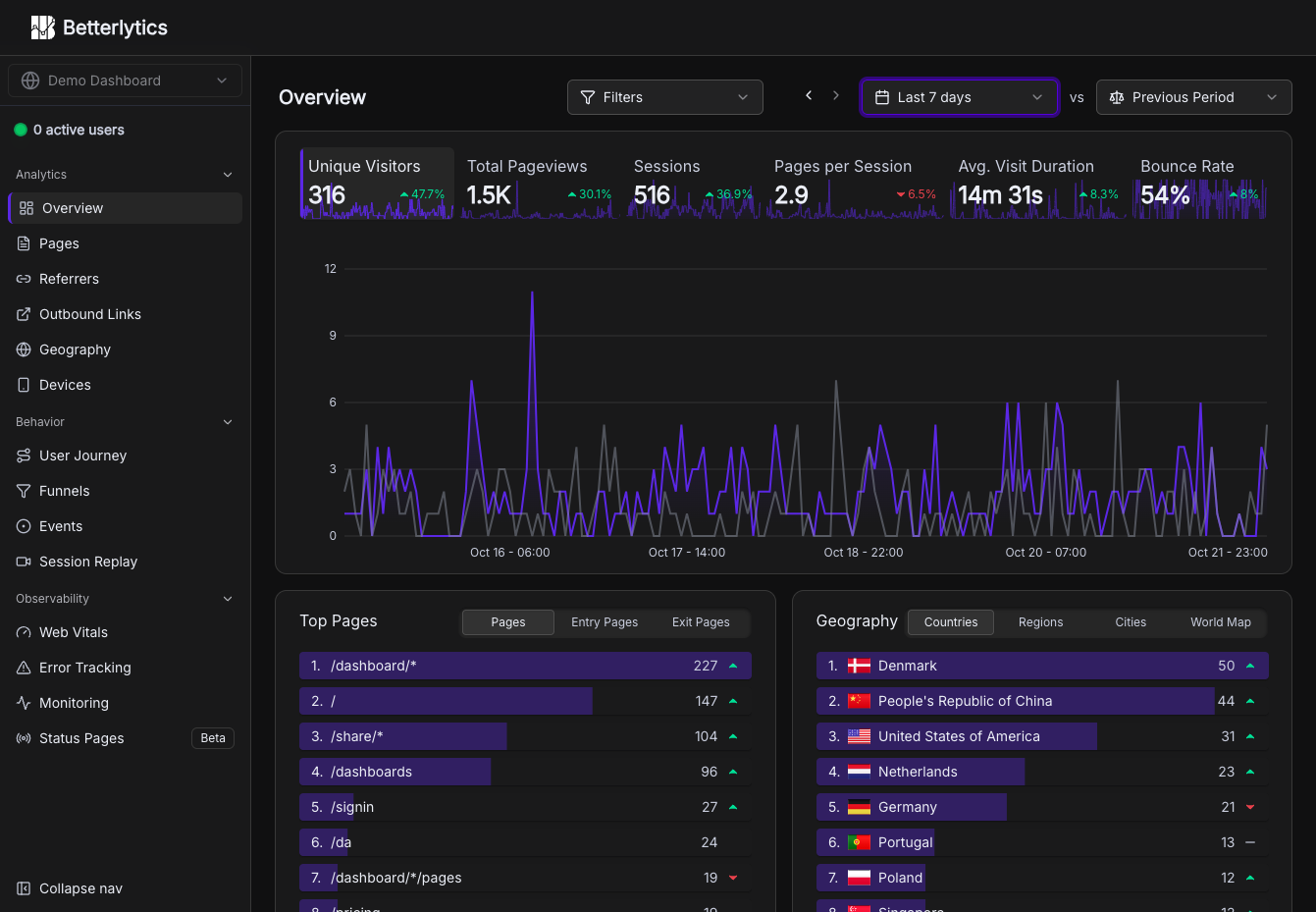Open Web Vitals
The image size is (1316, 912).
[125, 632]
